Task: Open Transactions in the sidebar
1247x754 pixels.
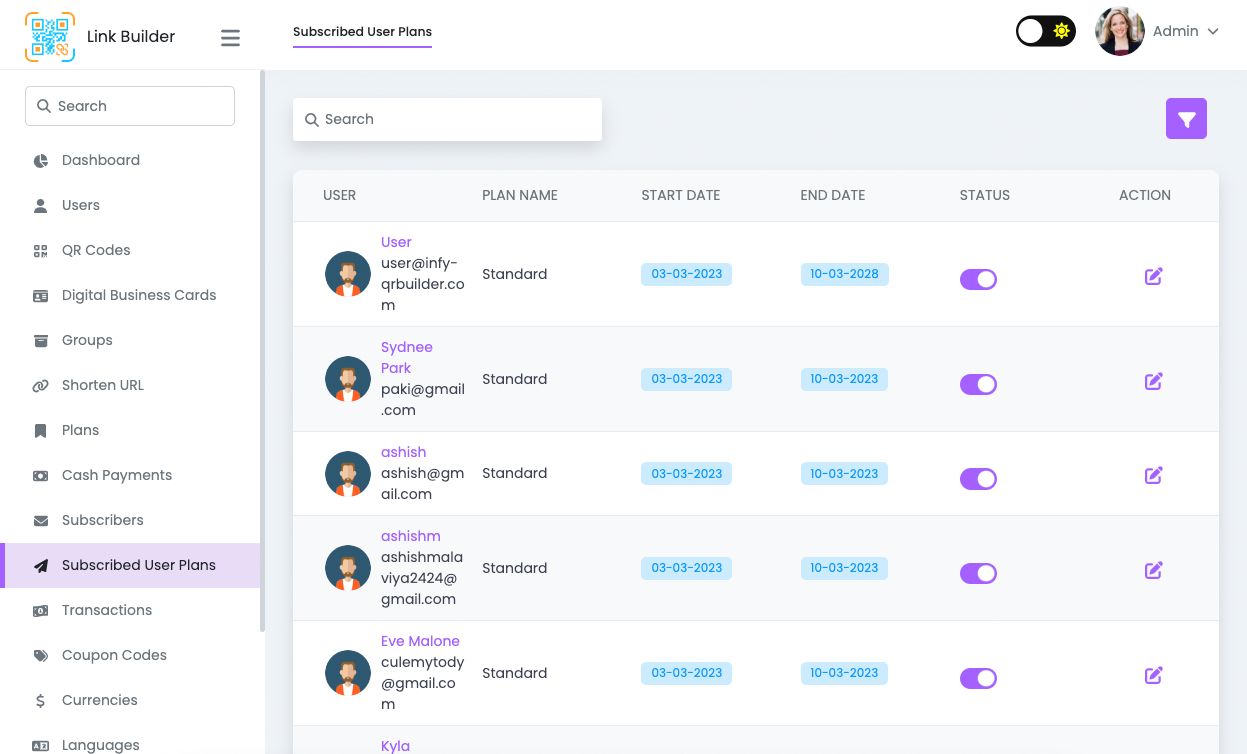Action: click(x=107, y=610)
